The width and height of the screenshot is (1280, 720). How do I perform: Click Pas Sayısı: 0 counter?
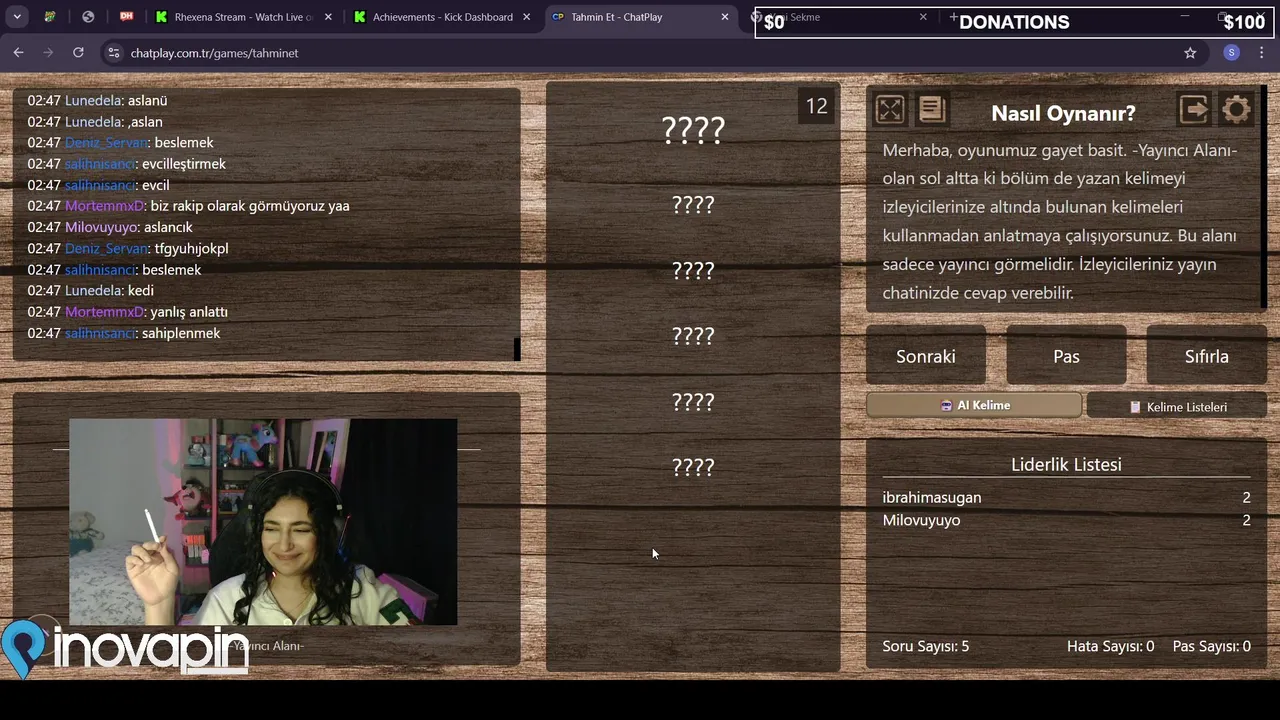1211,646
